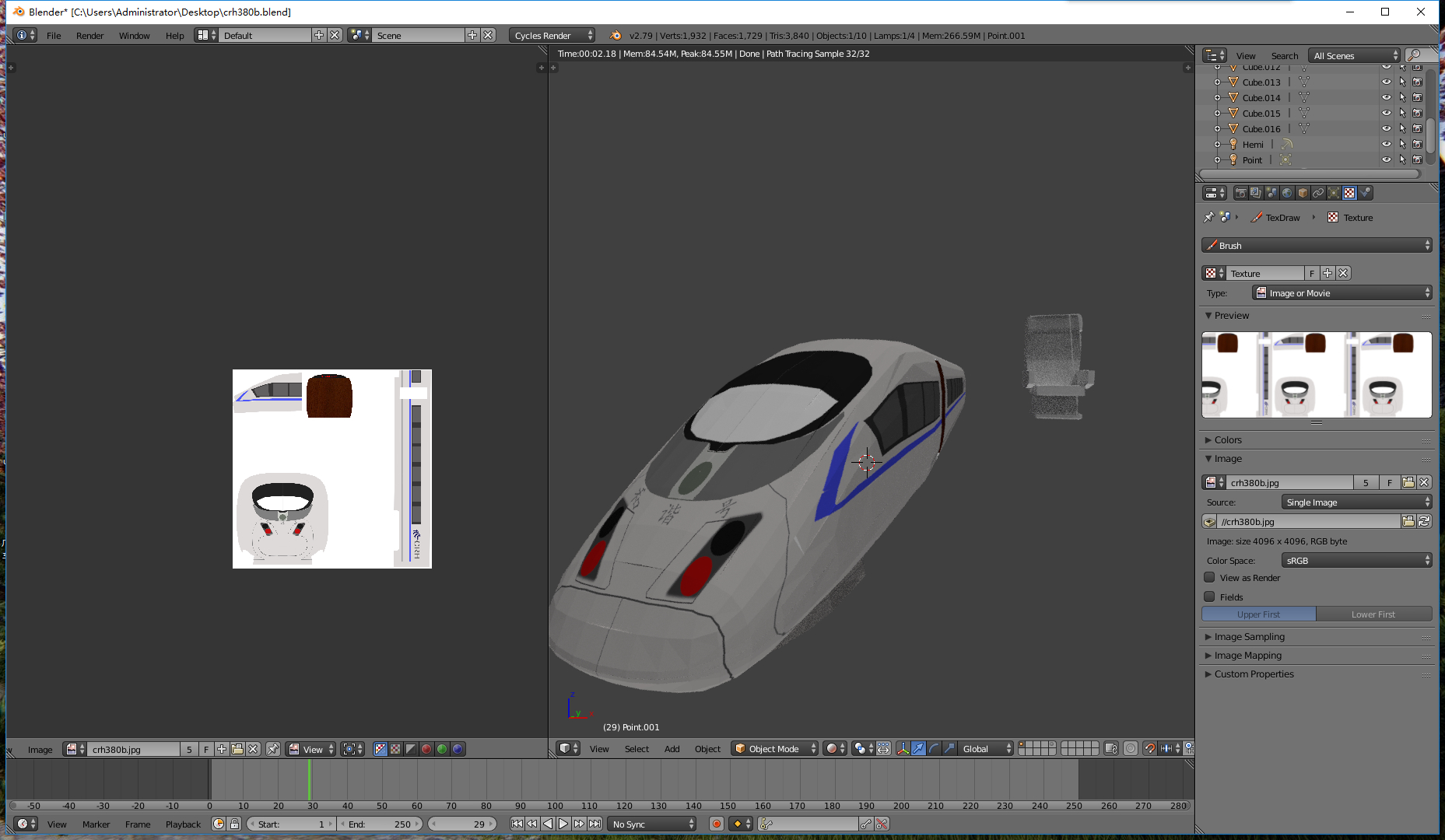Enable the View as Render checkbox
Screen dimensions: 1445x840
click(1209, 577)
